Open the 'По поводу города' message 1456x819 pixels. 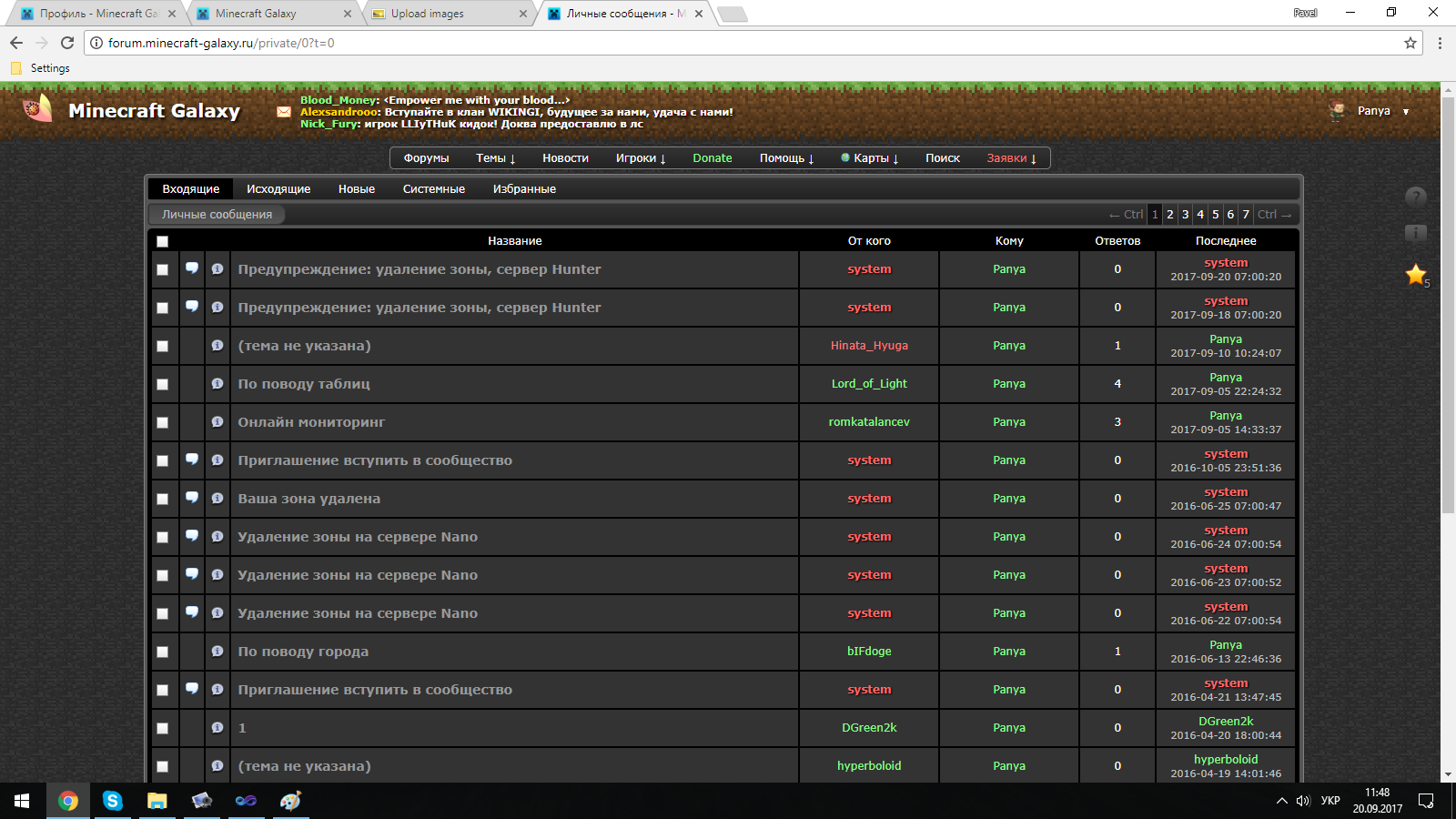tap(303, 652)
